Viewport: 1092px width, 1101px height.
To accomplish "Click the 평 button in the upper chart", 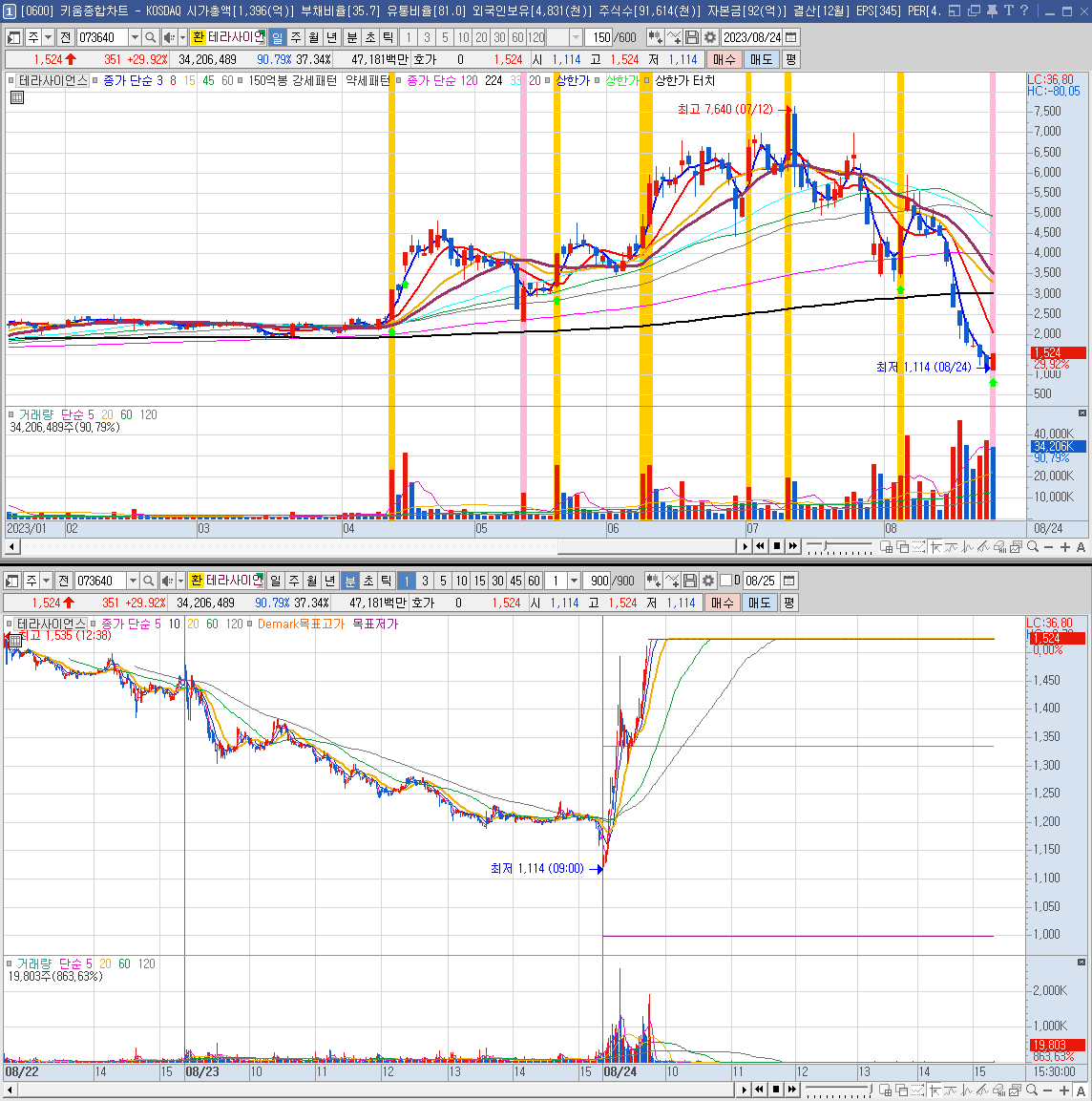I will (x=791, y=60).
